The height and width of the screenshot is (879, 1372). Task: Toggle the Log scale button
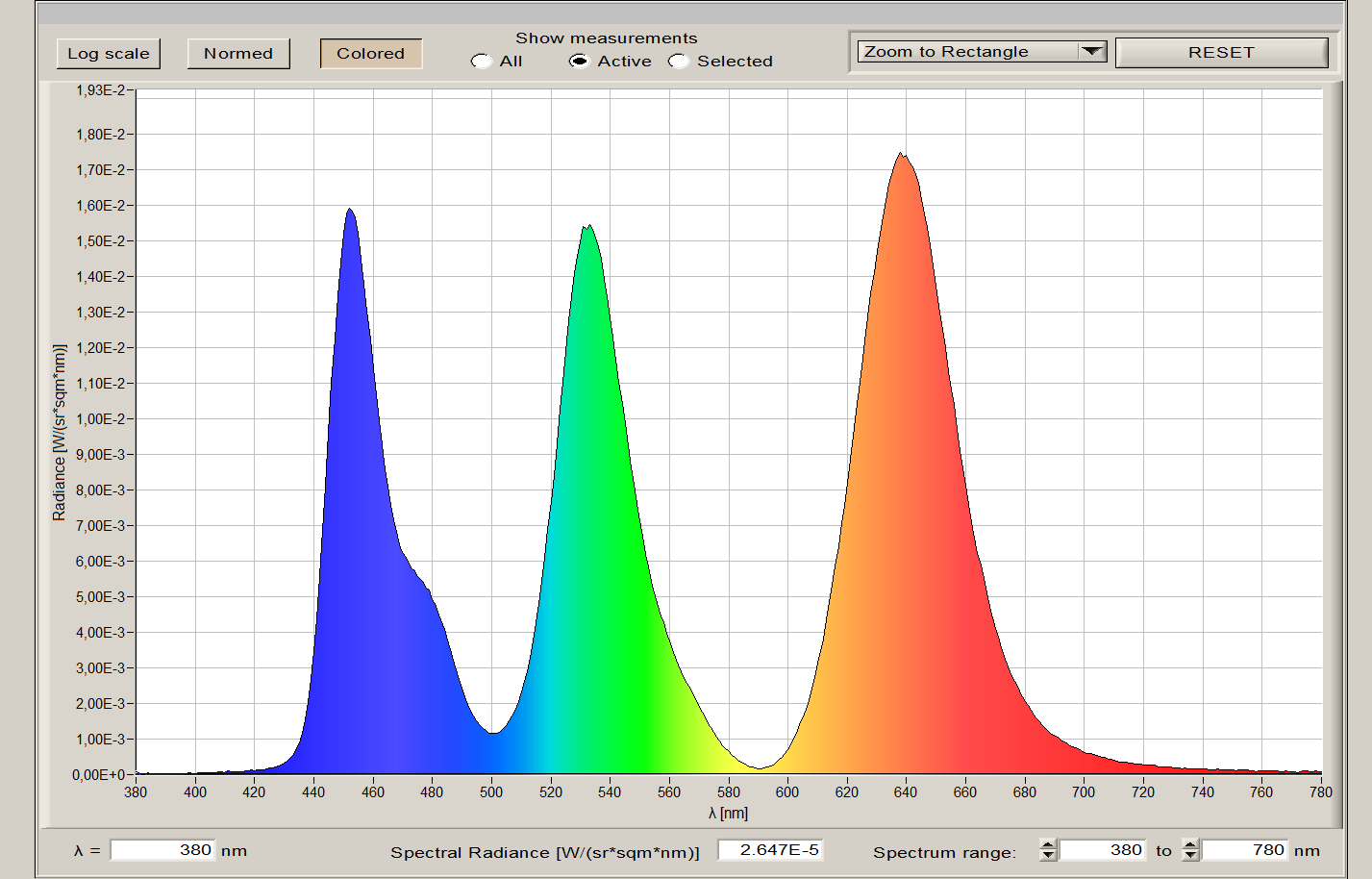point(109,54)
